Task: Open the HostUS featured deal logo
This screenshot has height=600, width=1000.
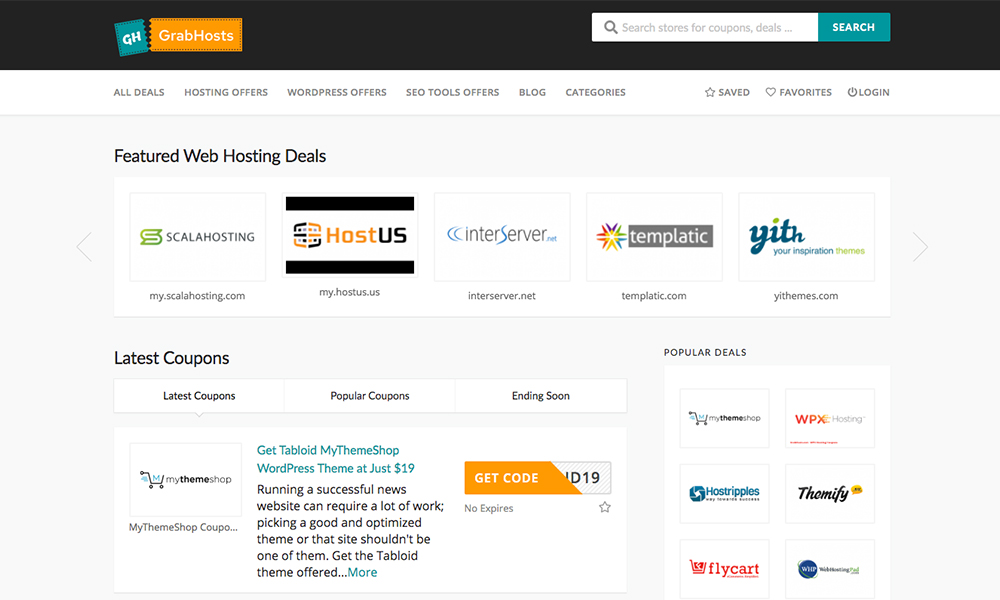Action: pyautogui.click(x=350, y=236)
